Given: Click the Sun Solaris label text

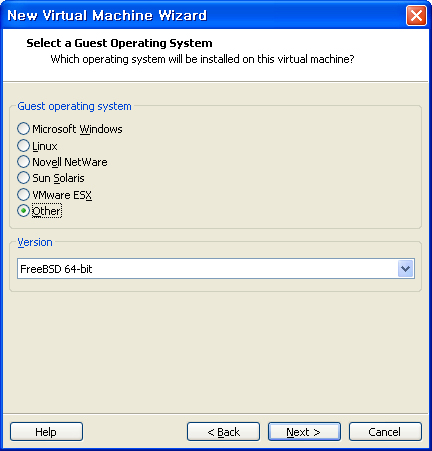Looking at the screenshot, I should click(58, 178).
